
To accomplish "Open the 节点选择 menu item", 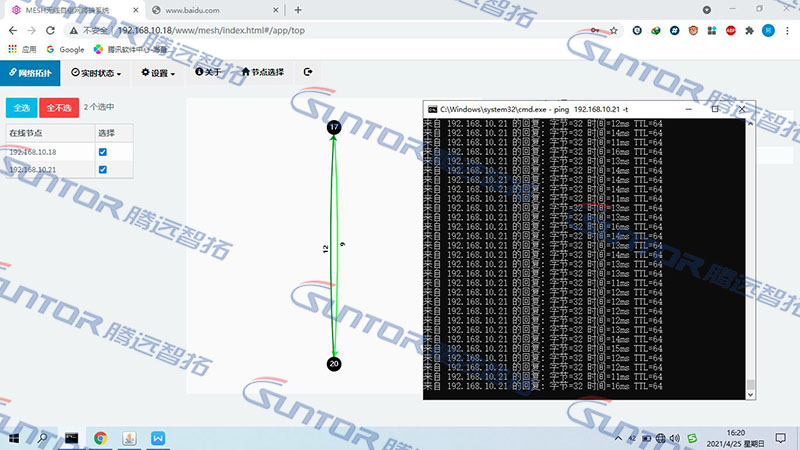I will tap(263, 73).
